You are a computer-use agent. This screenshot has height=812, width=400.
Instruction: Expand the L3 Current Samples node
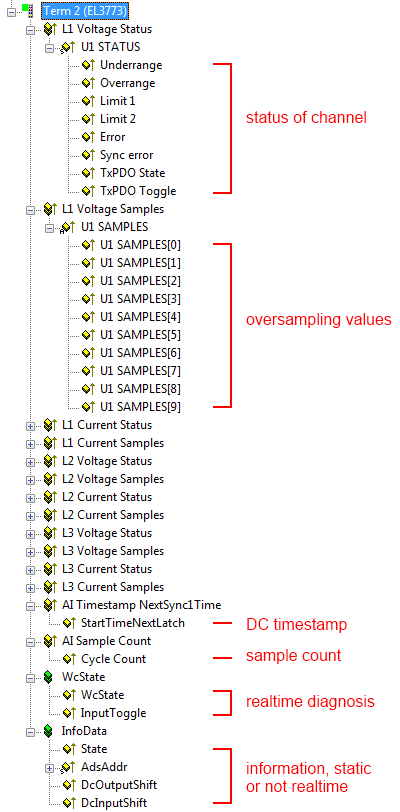[30, 588]
